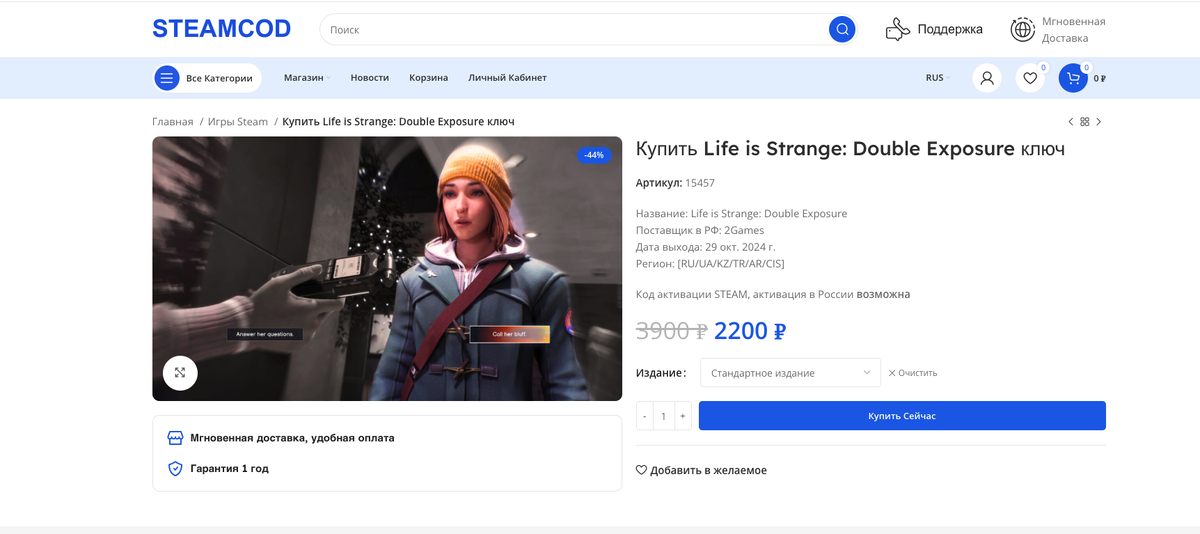Screen dimensions: 1200x534
Task: Go to Игры Steam breadcrumb
Action: (238, 122)
